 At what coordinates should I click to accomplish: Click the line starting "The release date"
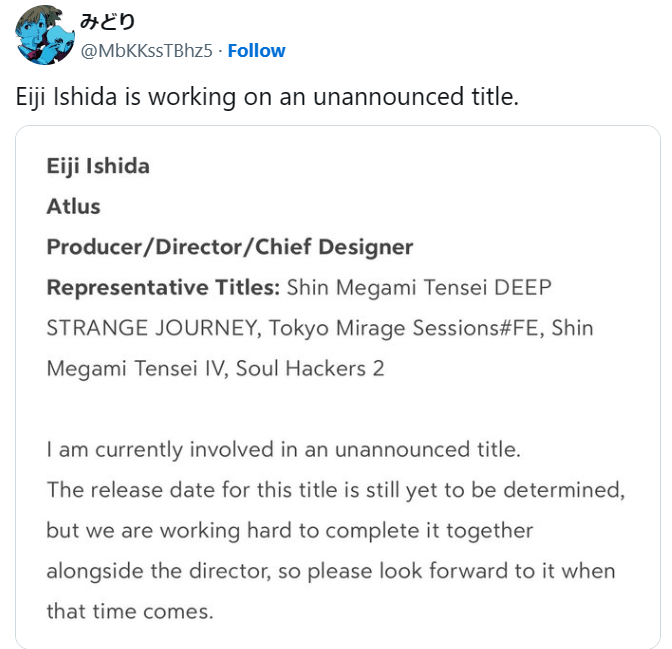335,490
